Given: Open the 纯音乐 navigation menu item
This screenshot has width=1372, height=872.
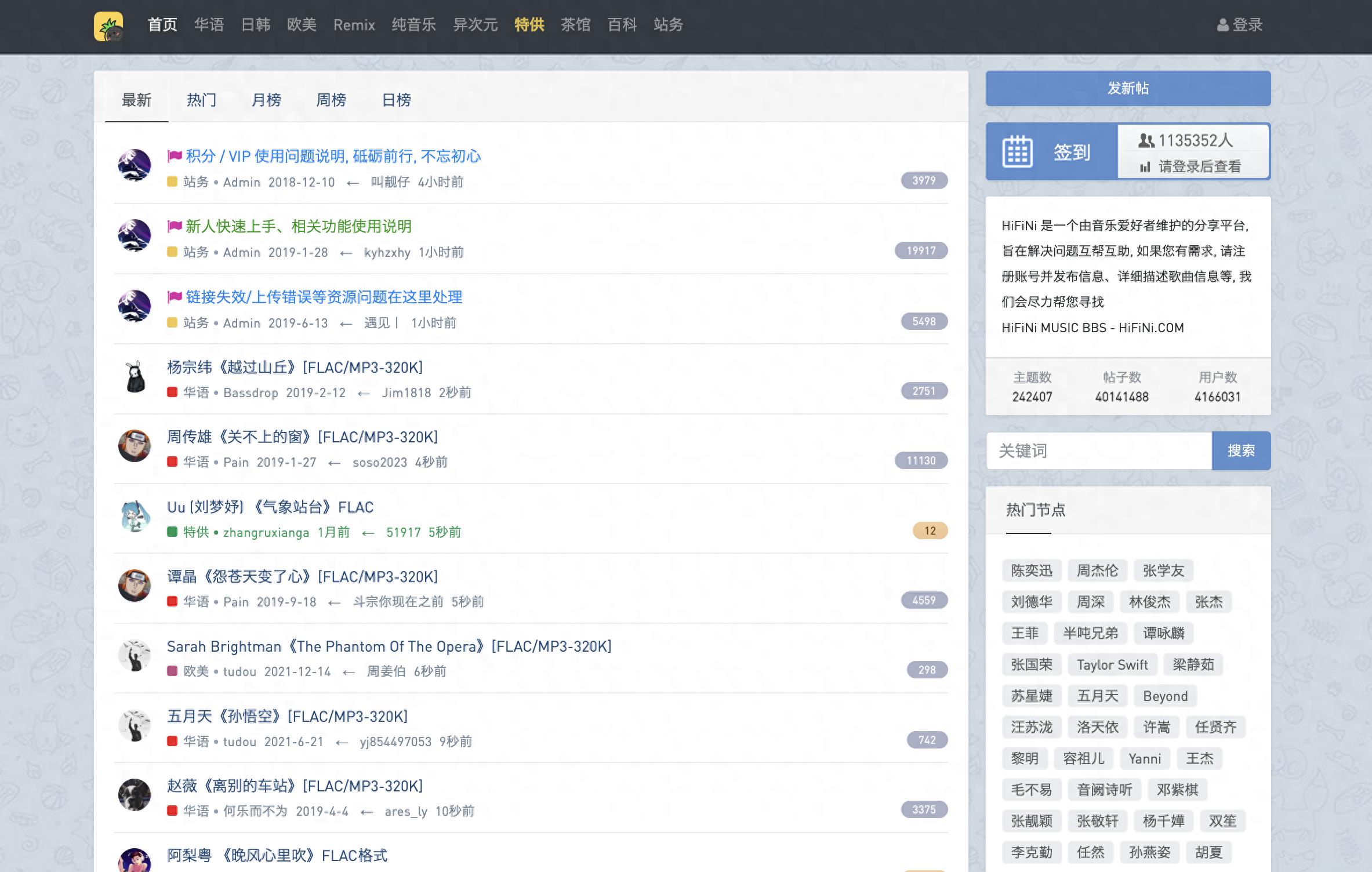Looking at the screenshot, I should point(413,25).
